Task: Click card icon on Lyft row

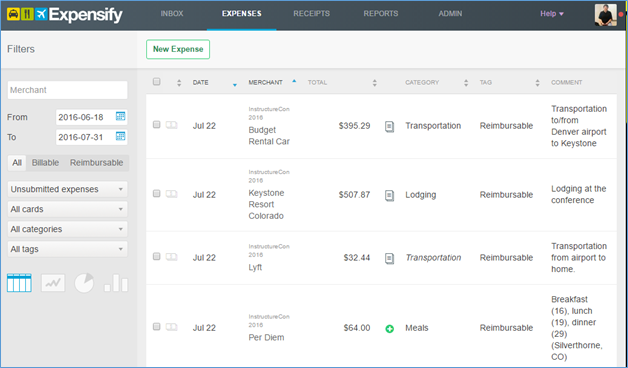Action: (171, 257)
